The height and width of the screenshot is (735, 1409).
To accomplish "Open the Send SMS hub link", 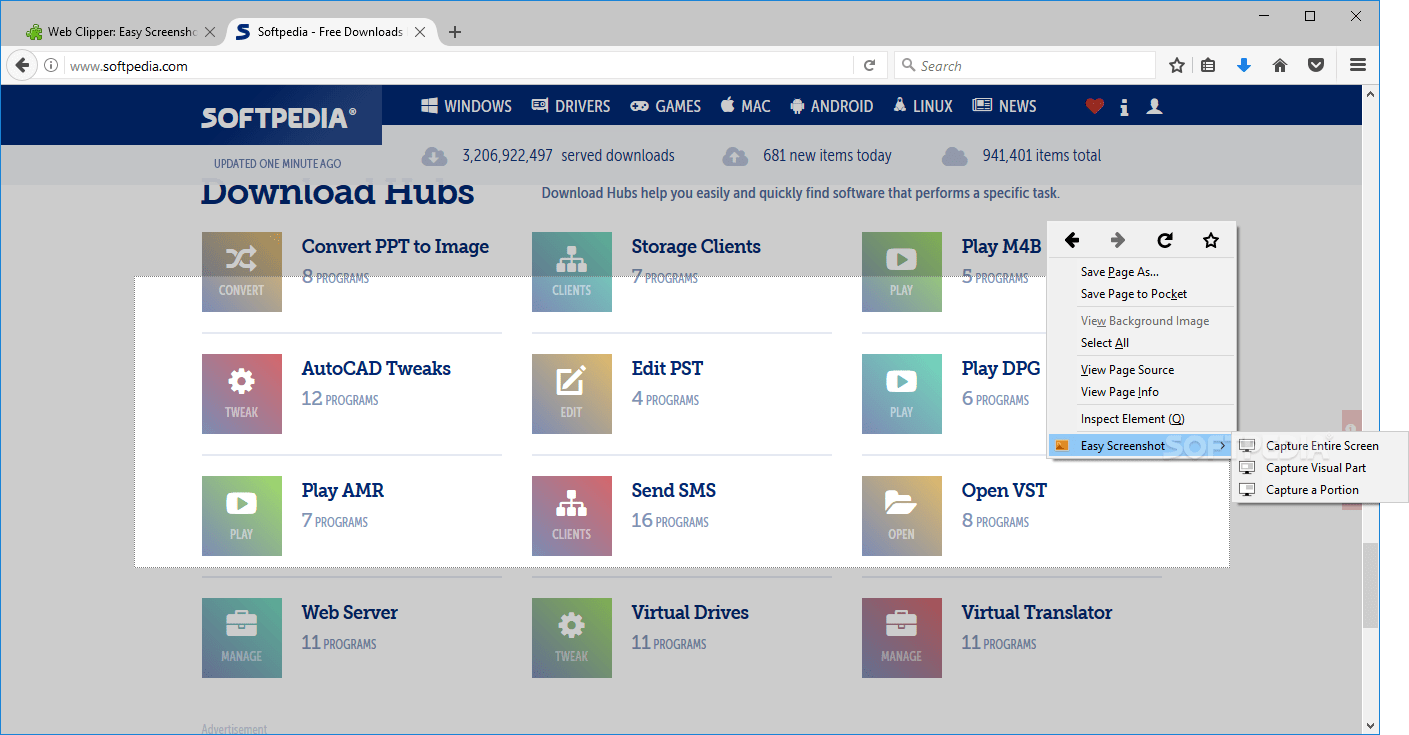I will pyautogui.click(x=674, y=490).
